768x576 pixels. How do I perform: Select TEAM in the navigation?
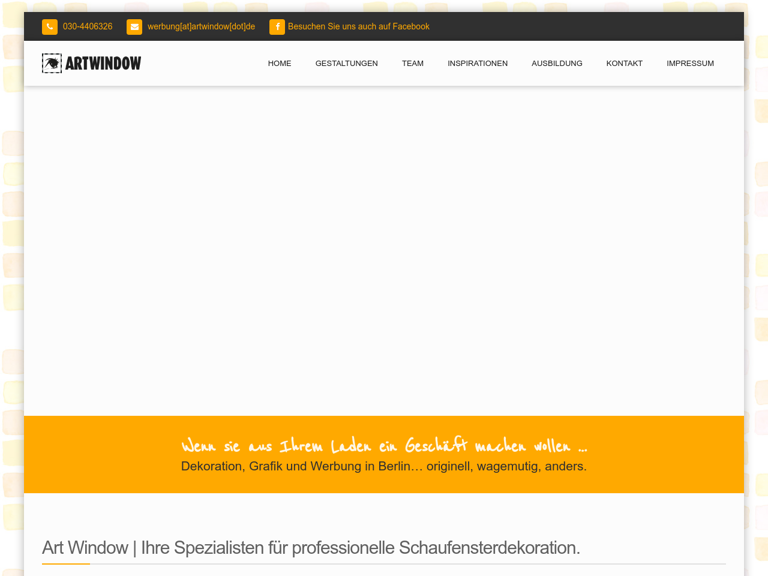point(412,63)
